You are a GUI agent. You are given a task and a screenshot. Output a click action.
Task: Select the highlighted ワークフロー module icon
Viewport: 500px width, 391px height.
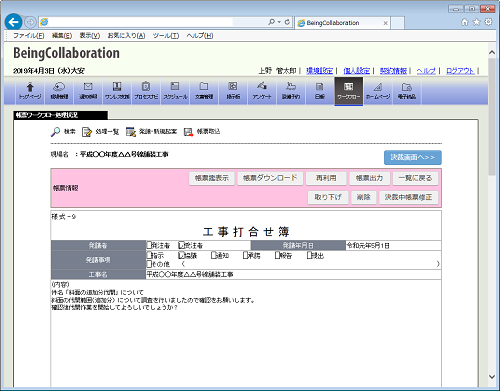tap(349, 91)
